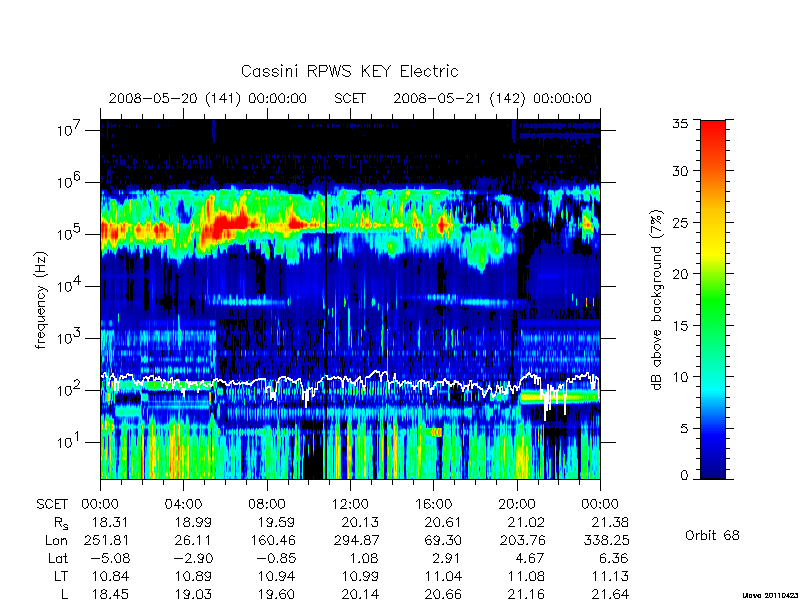Screen dimensions: 800x600
Task: Click the longitude value "26.11"
Action: [193, 540]
